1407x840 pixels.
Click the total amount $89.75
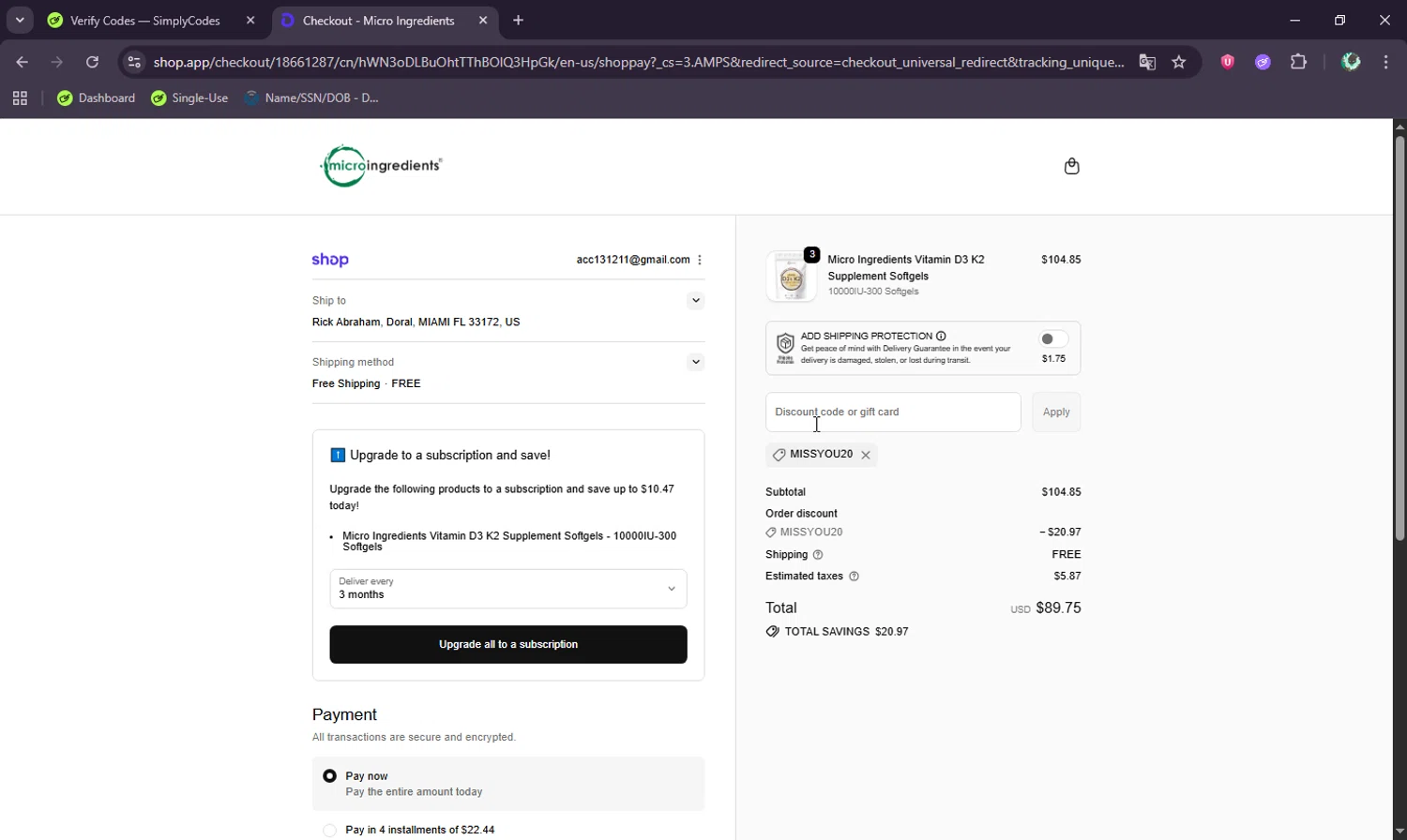point(1058,608)
